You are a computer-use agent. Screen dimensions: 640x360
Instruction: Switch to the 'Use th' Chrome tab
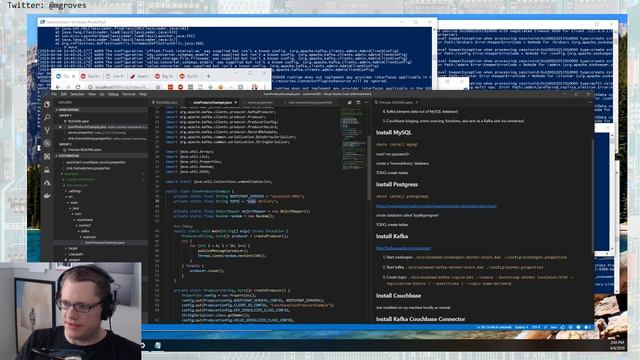point(116,76)
